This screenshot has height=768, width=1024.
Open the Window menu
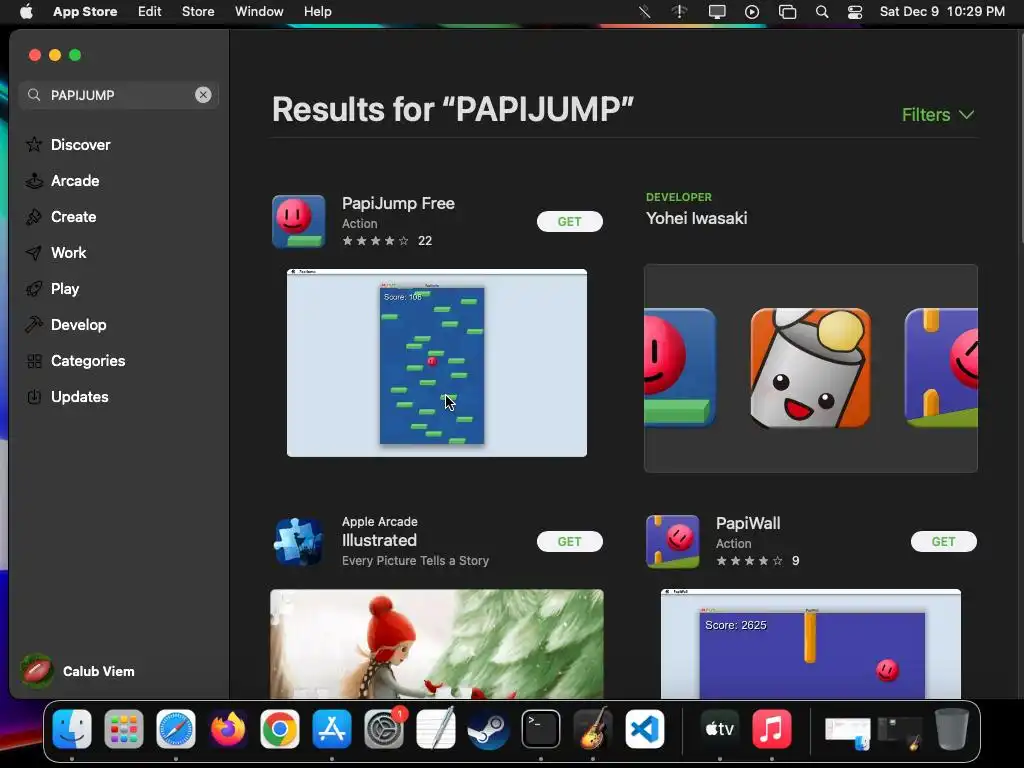(259, 12)
